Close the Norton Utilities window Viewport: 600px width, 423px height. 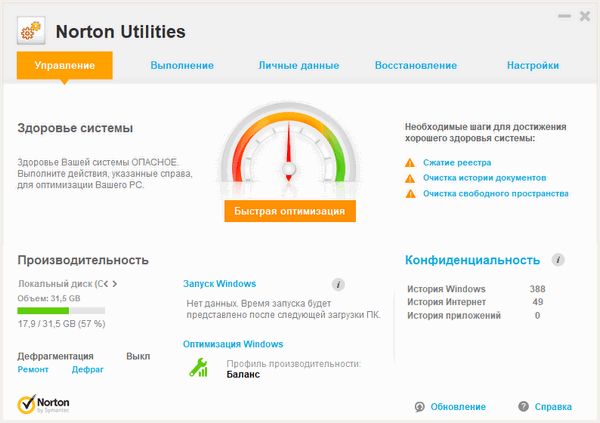pyautogui.click(x=585, y=16)
